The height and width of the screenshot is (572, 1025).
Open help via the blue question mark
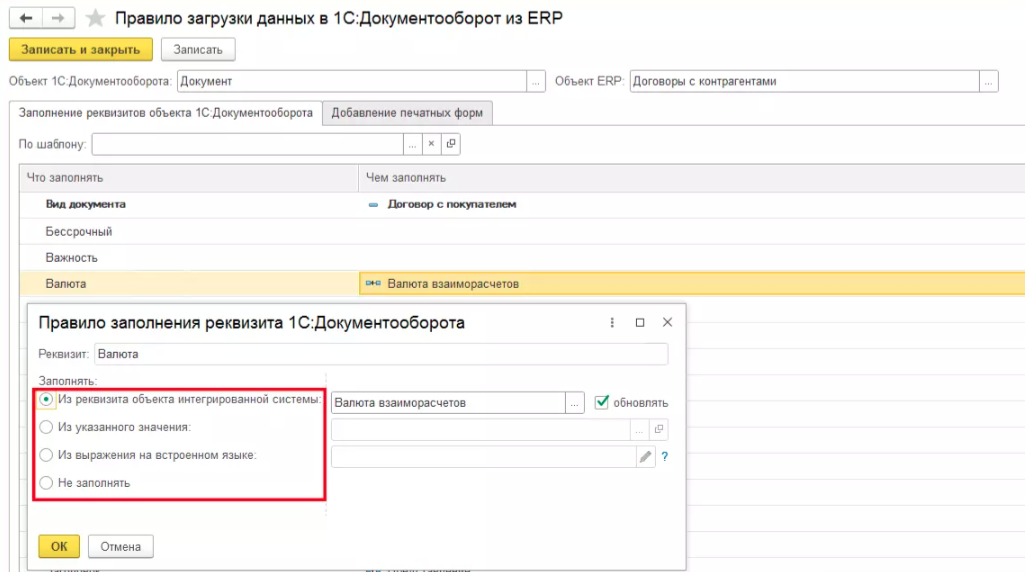(x=665, y=456)
